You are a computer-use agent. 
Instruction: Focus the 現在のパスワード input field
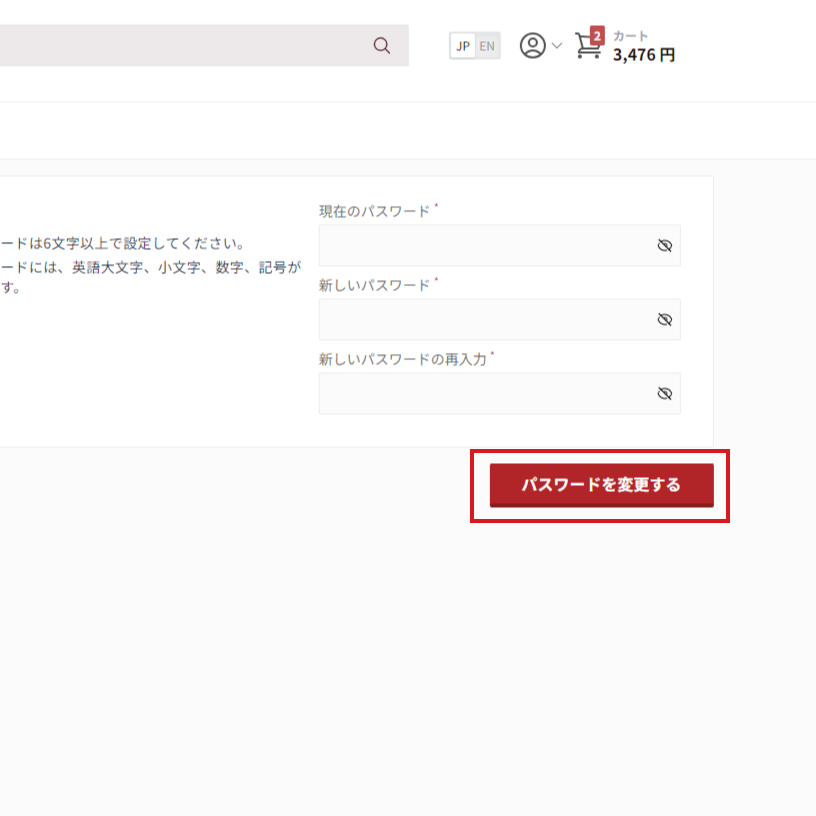pyautogui.click(x=500, y=245)
